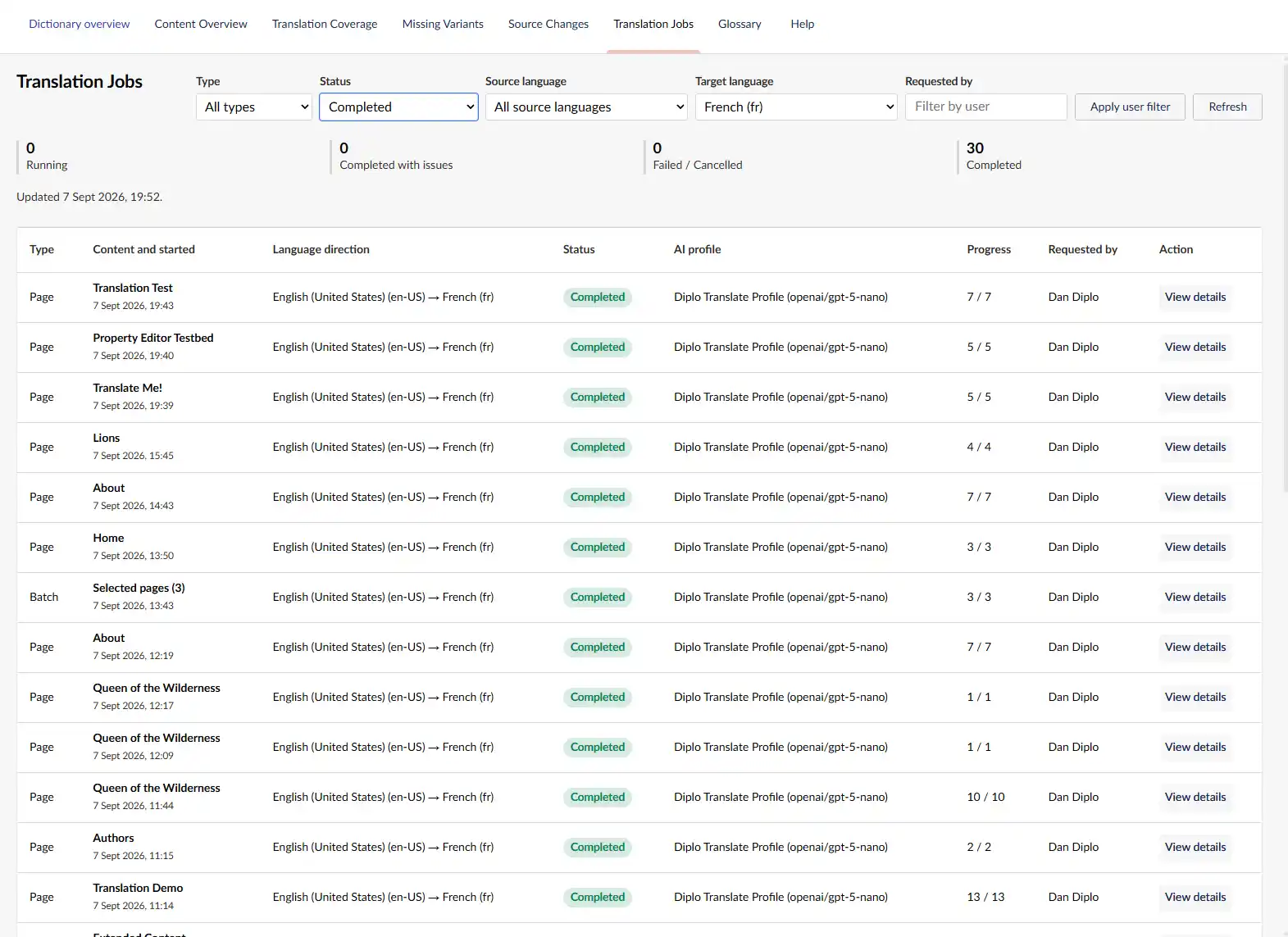Open Translation Coverage tab
The width and height of the screenshot is (1288, 937).
coord(325,24)
